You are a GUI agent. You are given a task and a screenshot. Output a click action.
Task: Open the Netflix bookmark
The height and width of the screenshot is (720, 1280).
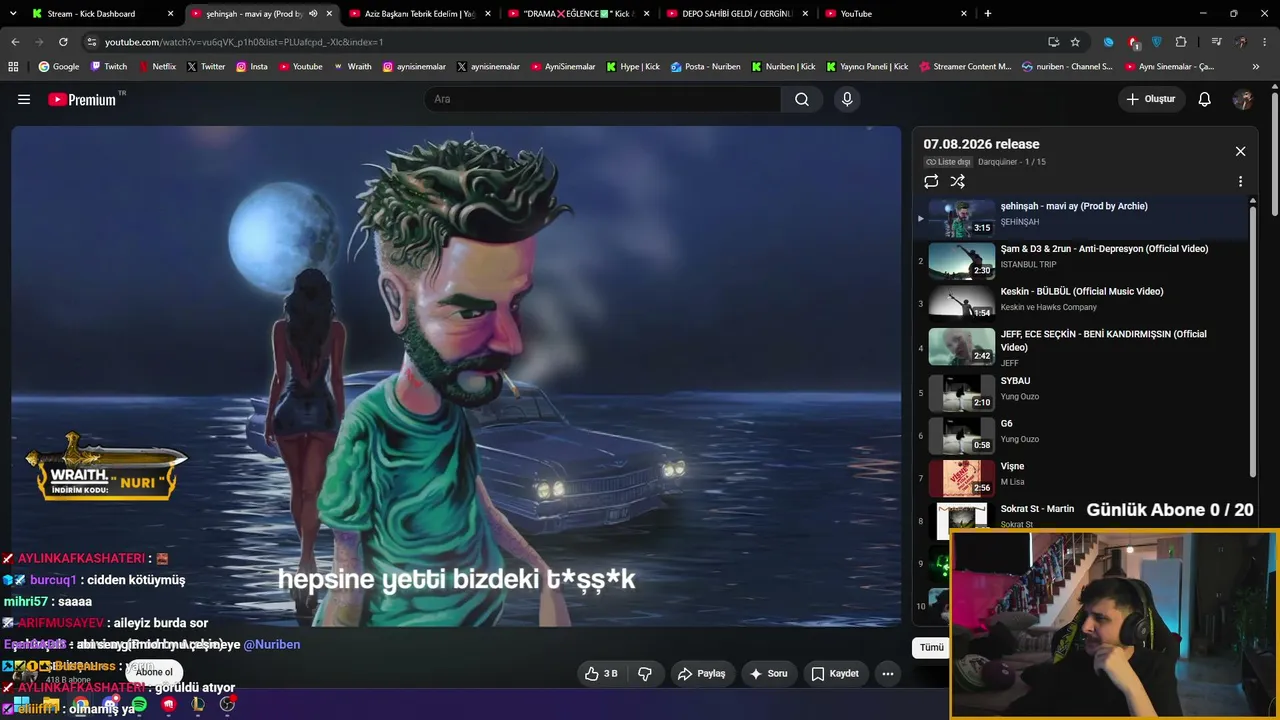point(156,67)
